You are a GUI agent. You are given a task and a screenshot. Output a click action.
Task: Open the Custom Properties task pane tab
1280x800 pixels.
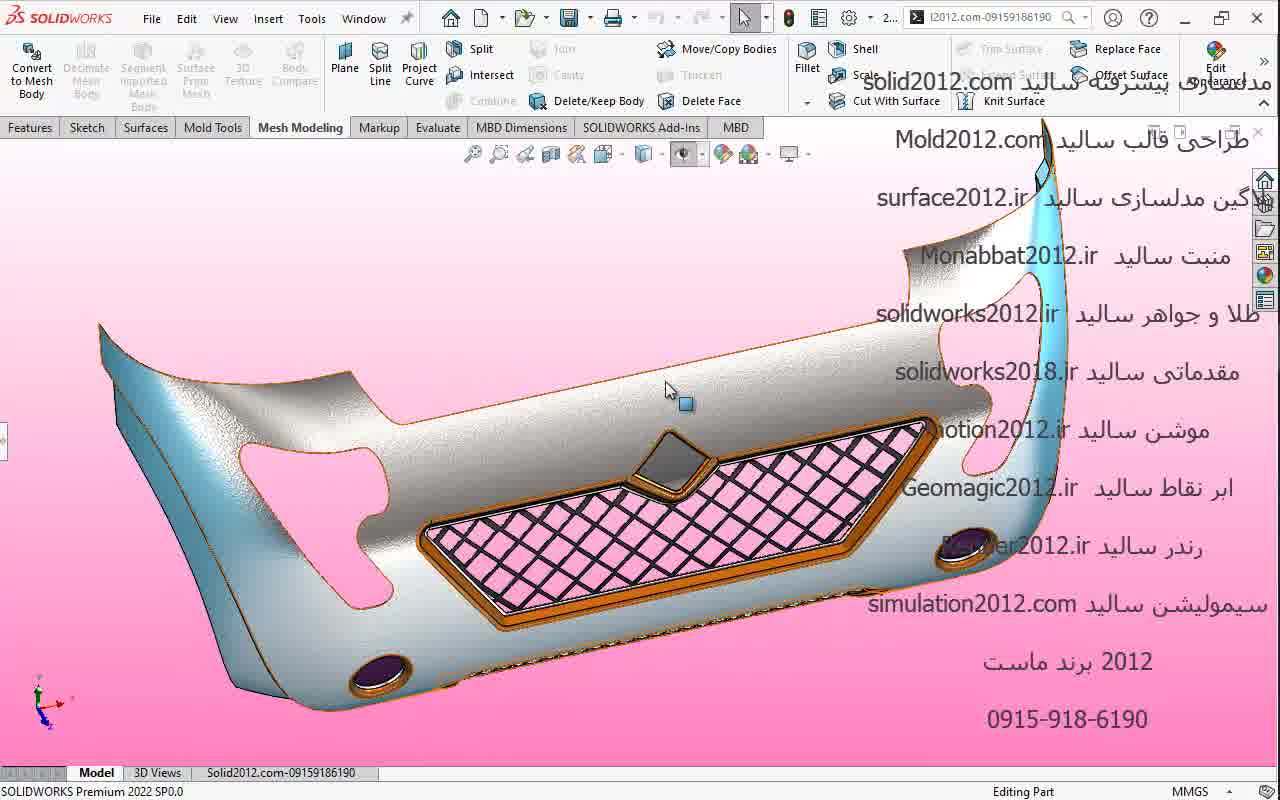[x=1265, y=300]
